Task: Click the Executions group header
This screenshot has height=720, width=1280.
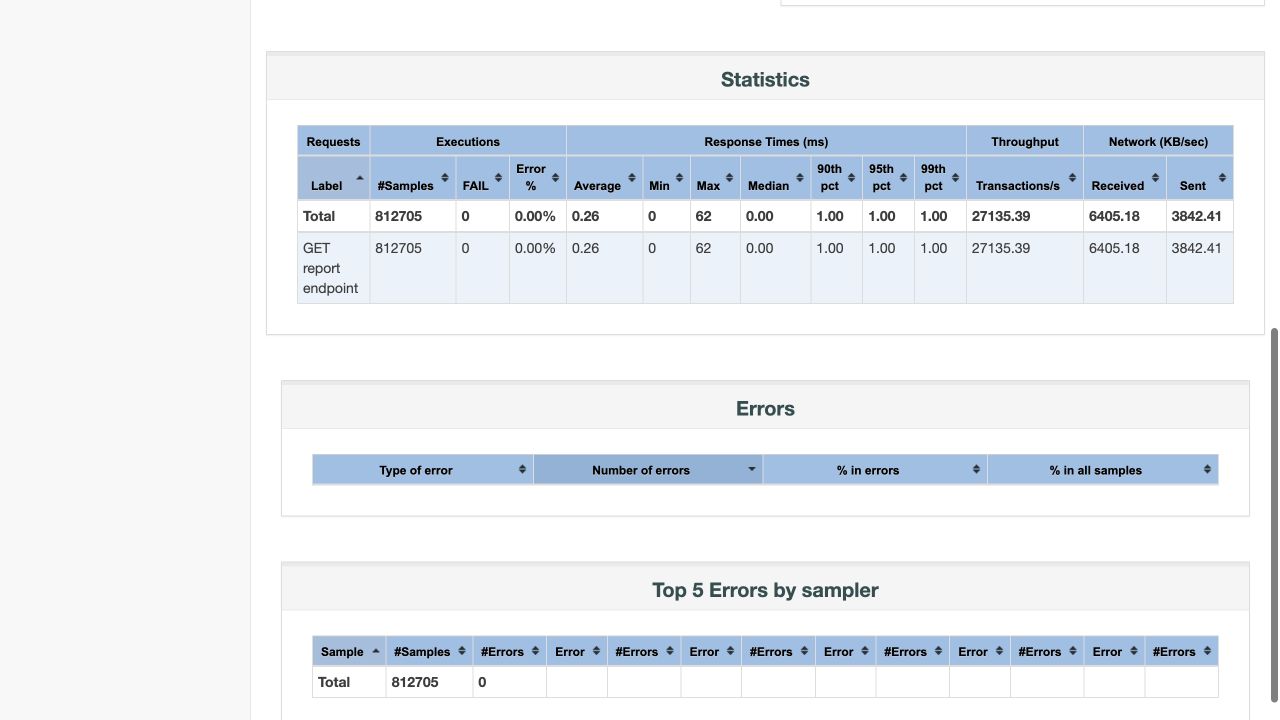Action: pos(468,141)
